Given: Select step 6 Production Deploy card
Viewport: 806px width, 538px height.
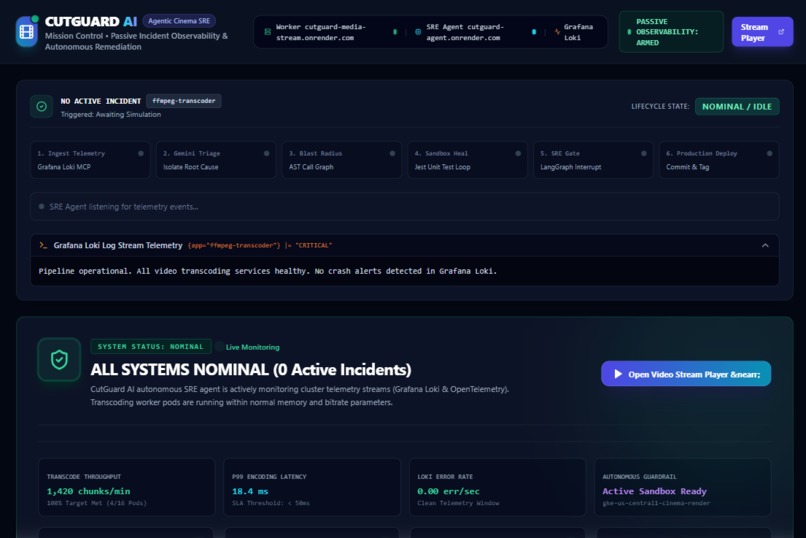Looking at the screenshot, I should click(719, 160).
